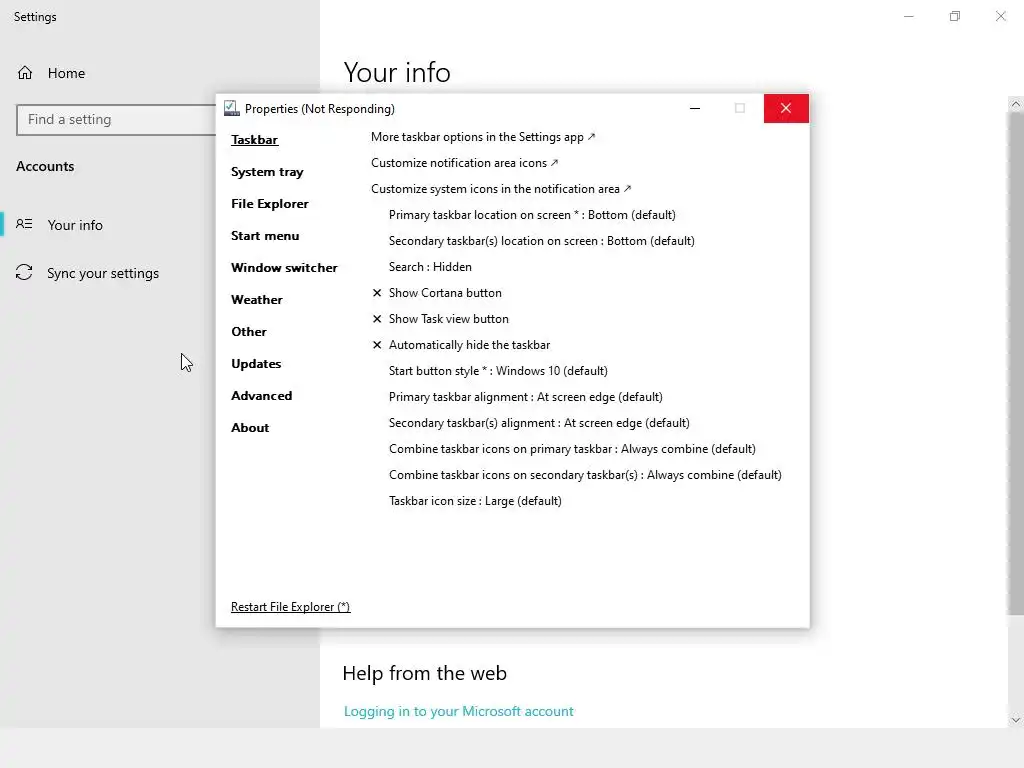Change Taskbar icon size setting

pyautogui.click(x=475, y=501)
